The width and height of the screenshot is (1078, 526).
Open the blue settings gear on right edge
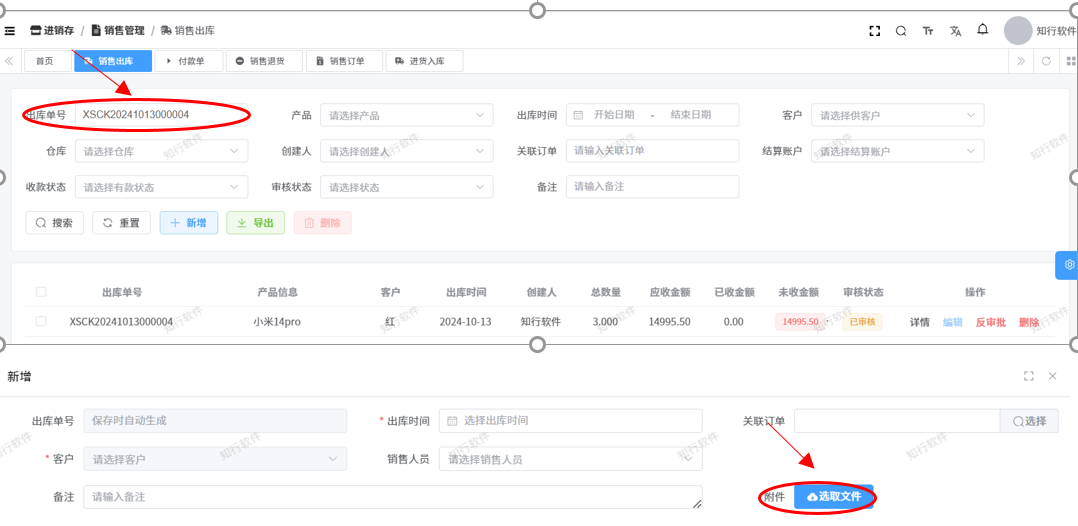1068,265
